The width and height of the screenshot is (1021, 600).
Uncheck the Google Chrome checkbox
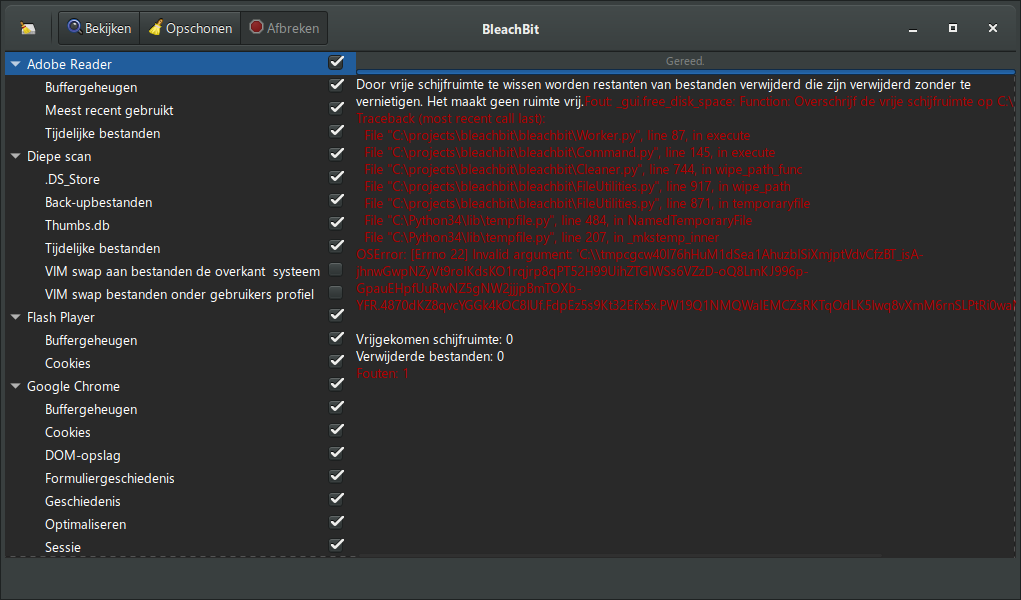pos(336,384)
